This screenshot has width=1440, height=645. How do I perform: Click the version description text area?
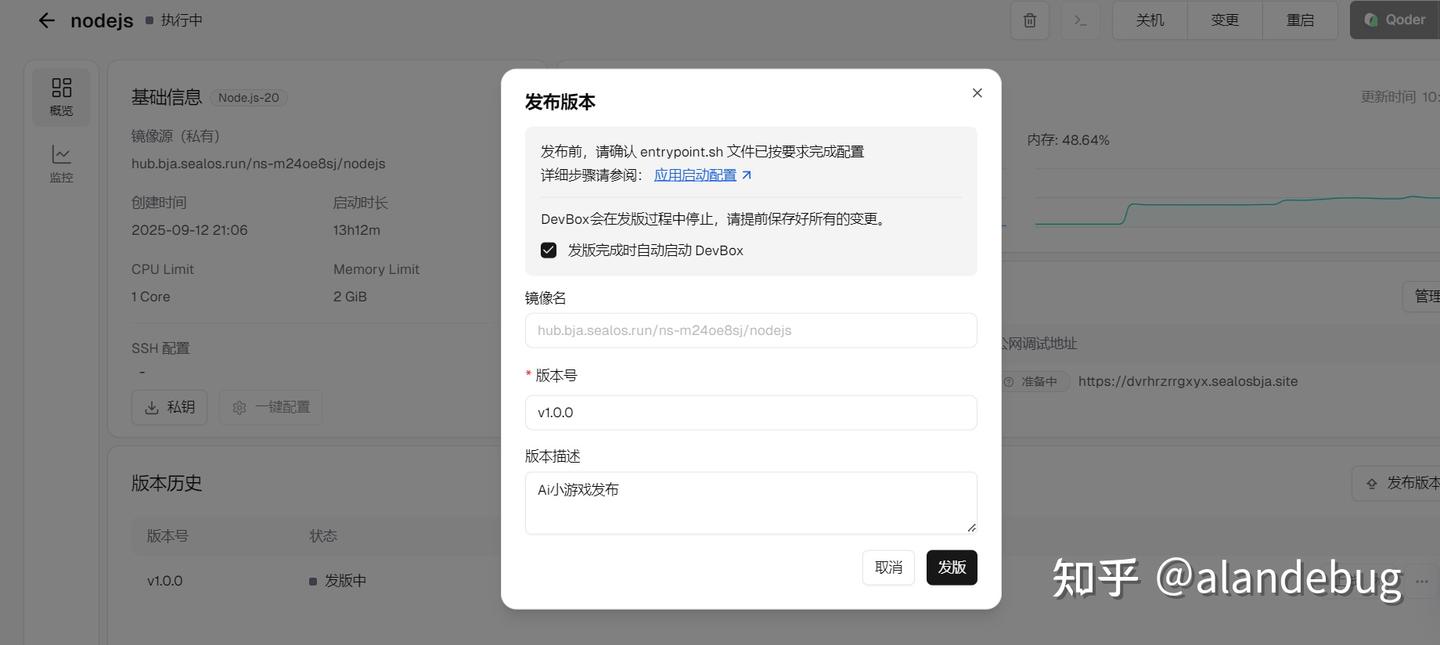coord(751,502)
